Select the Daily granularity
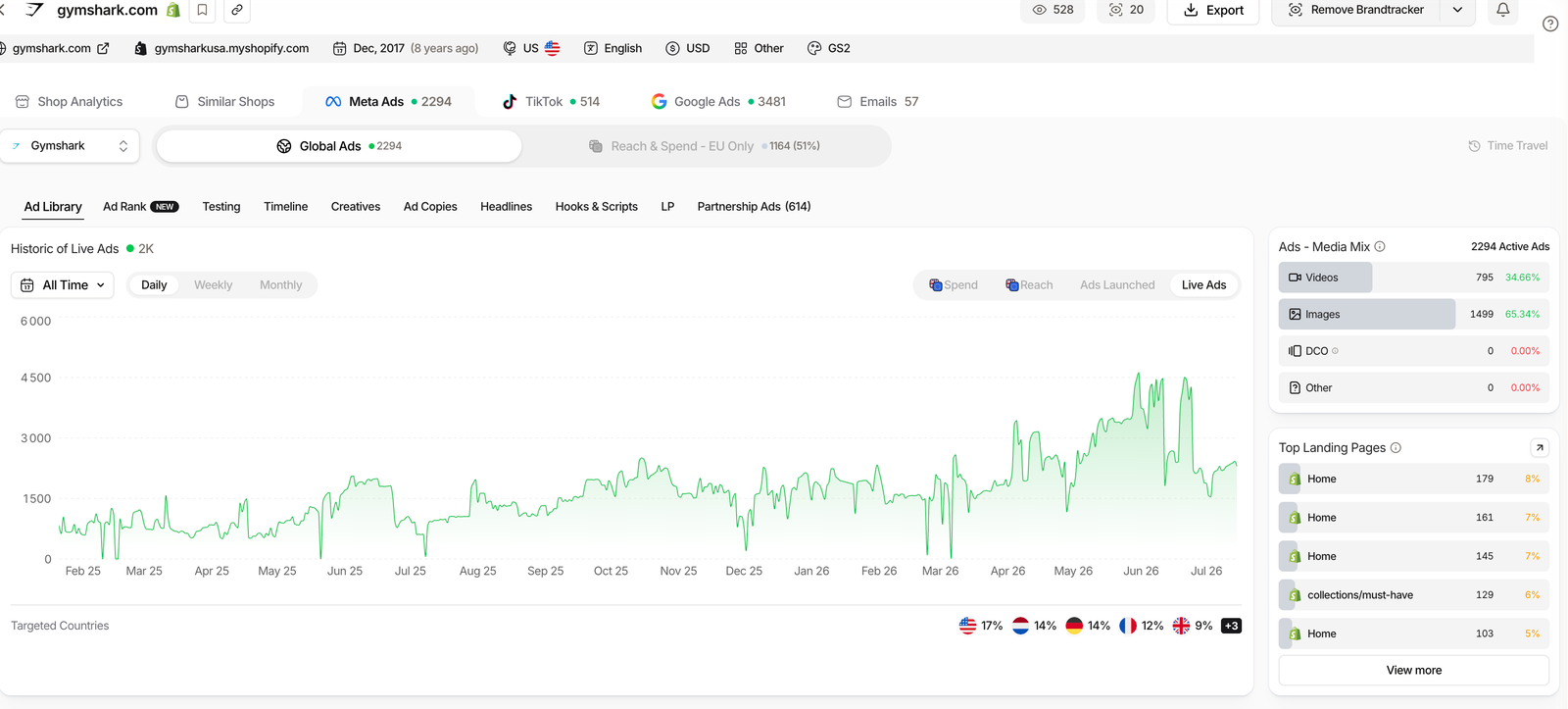The image size is (1568, 709). pyautogui.click(x=154, y=285)
